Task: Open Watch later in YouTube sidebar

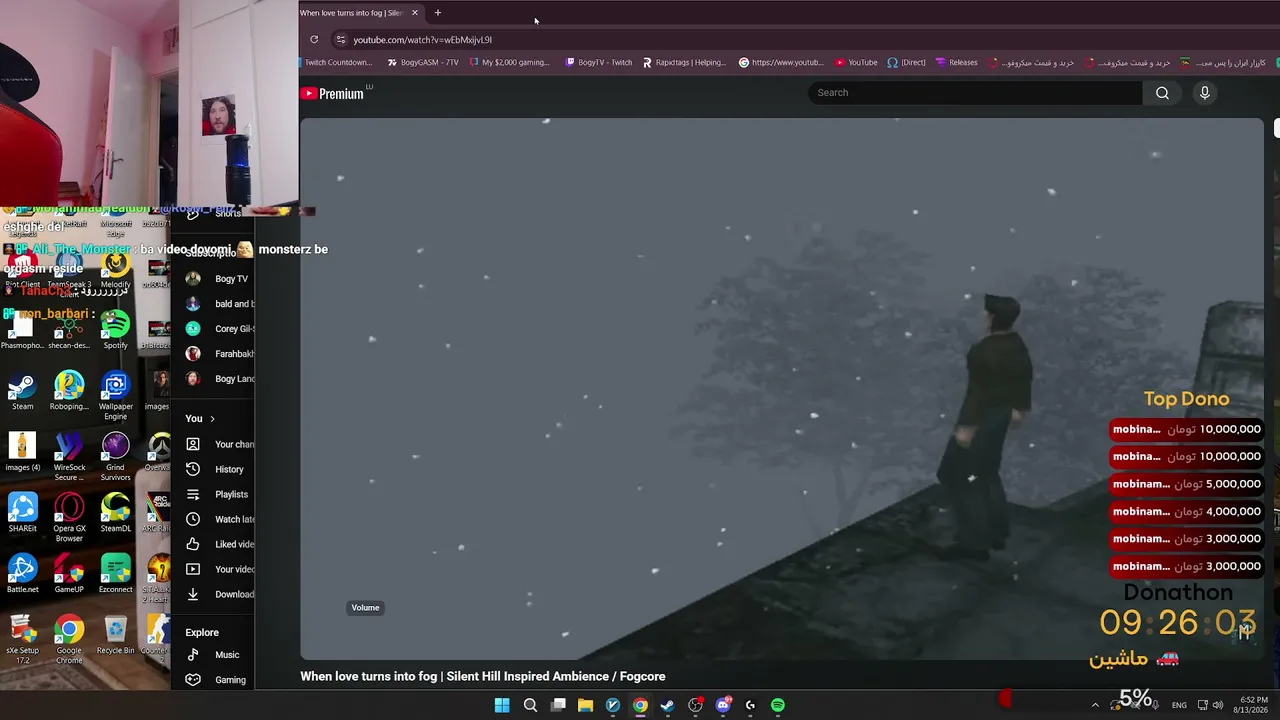Action: pos(220,519)
